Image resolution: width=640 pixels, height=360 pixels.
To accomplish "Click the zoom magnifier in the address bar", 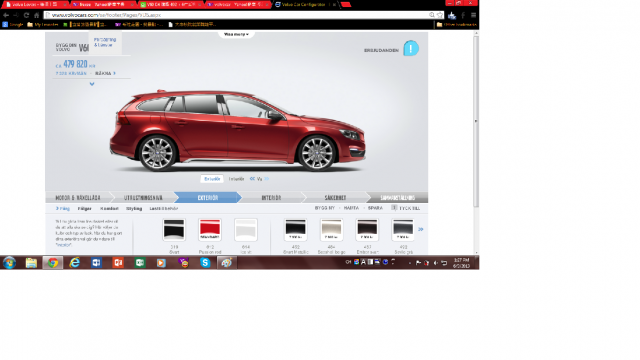I will point(432,15).
